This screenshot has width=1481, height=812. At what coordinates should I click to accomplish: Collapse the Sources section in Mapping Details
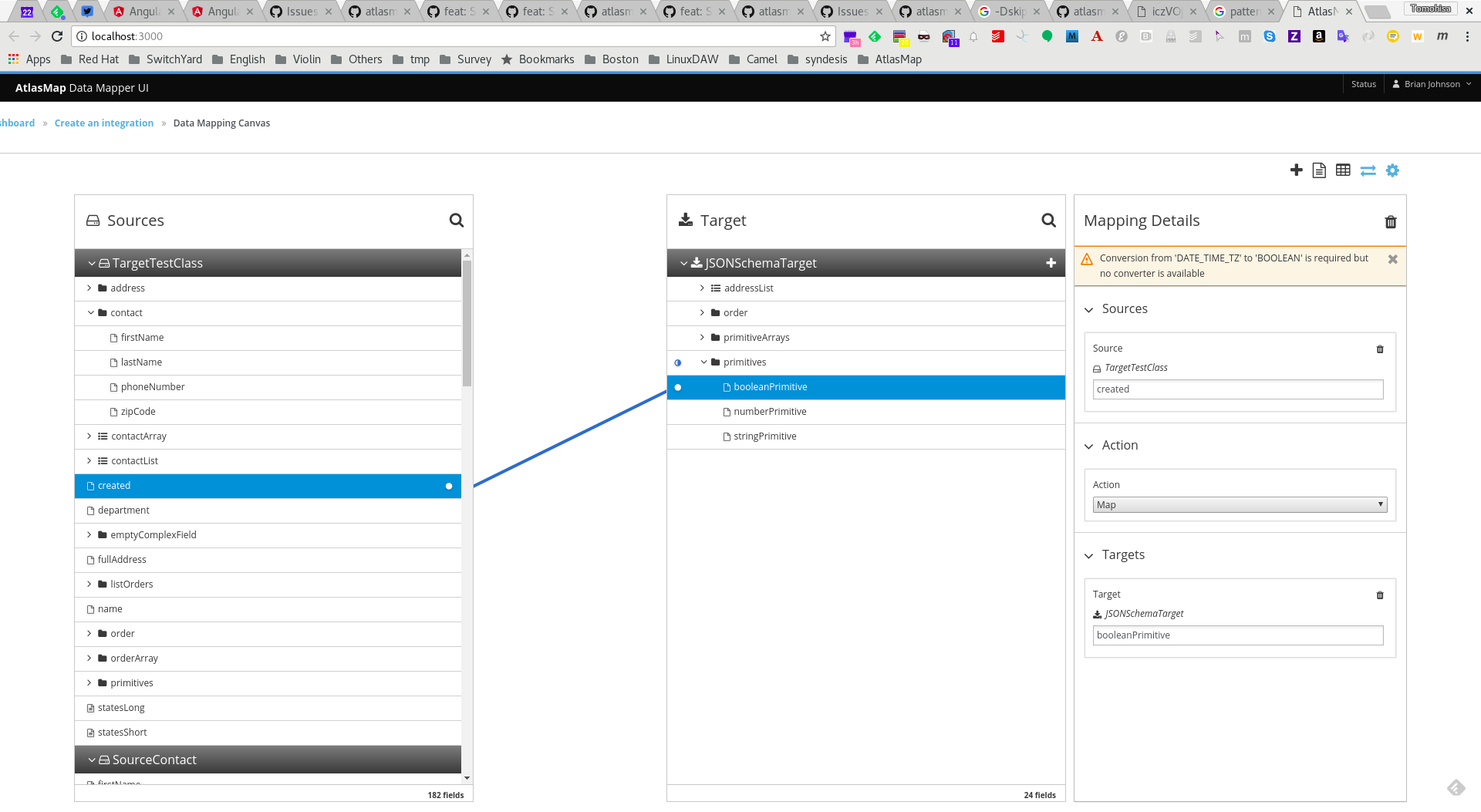coord(1089,310)
